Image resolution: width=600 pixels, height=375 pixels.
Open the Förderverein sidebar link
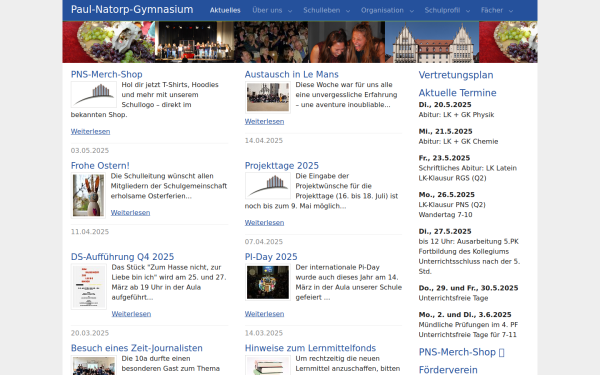tap(448, 370)
